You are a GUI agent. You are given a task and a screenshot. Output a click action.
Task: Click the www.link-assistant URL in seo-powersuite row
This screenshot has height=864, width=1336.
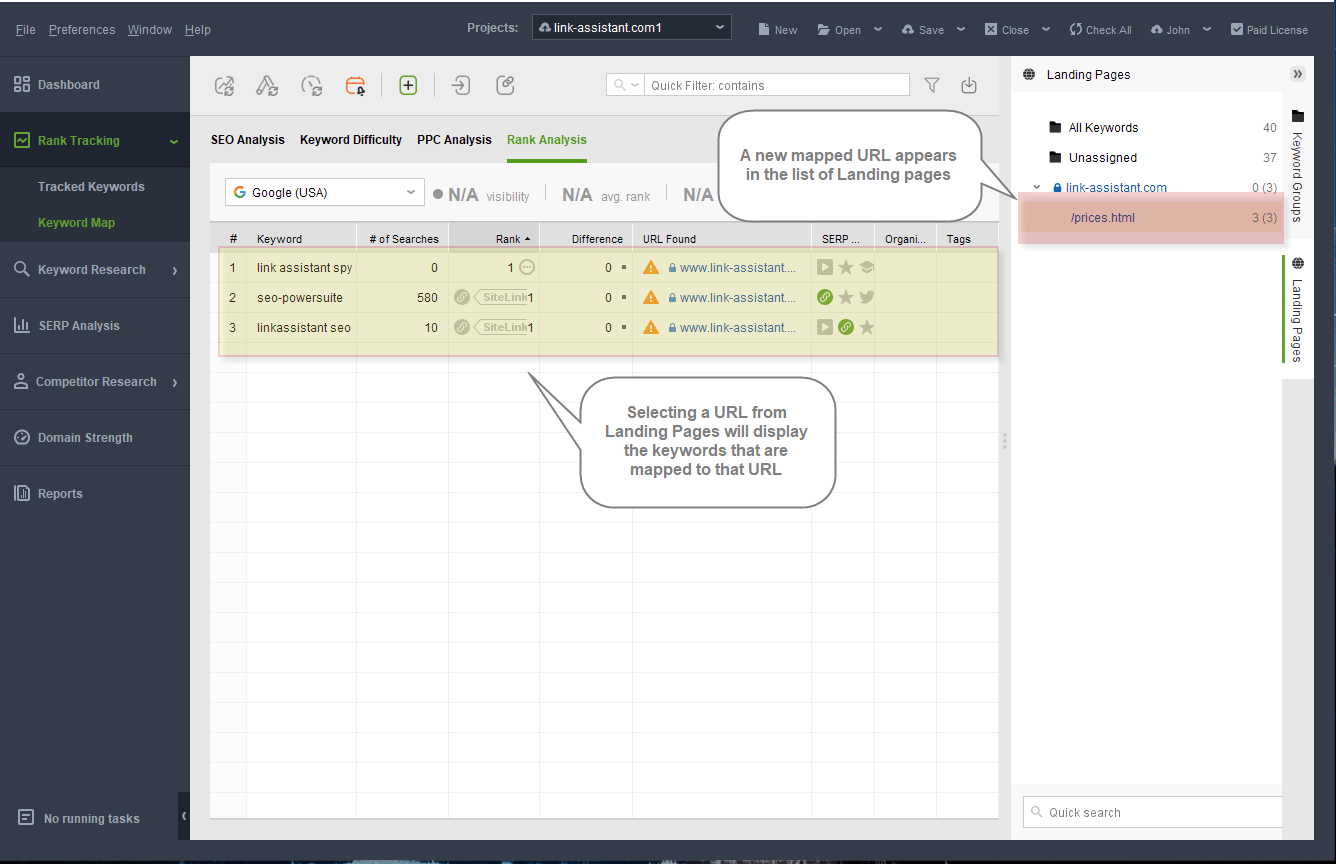738,298
